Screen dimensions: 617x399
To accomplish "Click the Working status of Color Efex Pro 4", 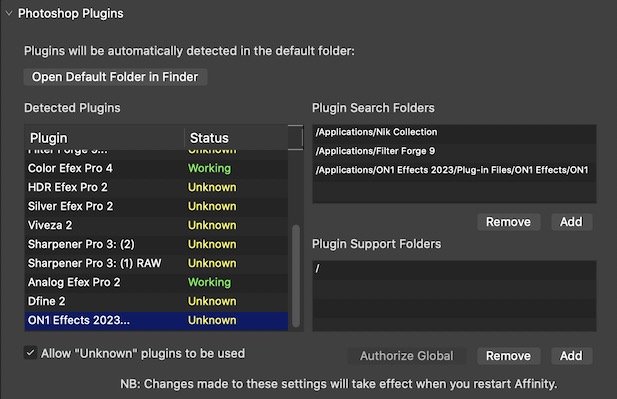I will coord(209,168).
